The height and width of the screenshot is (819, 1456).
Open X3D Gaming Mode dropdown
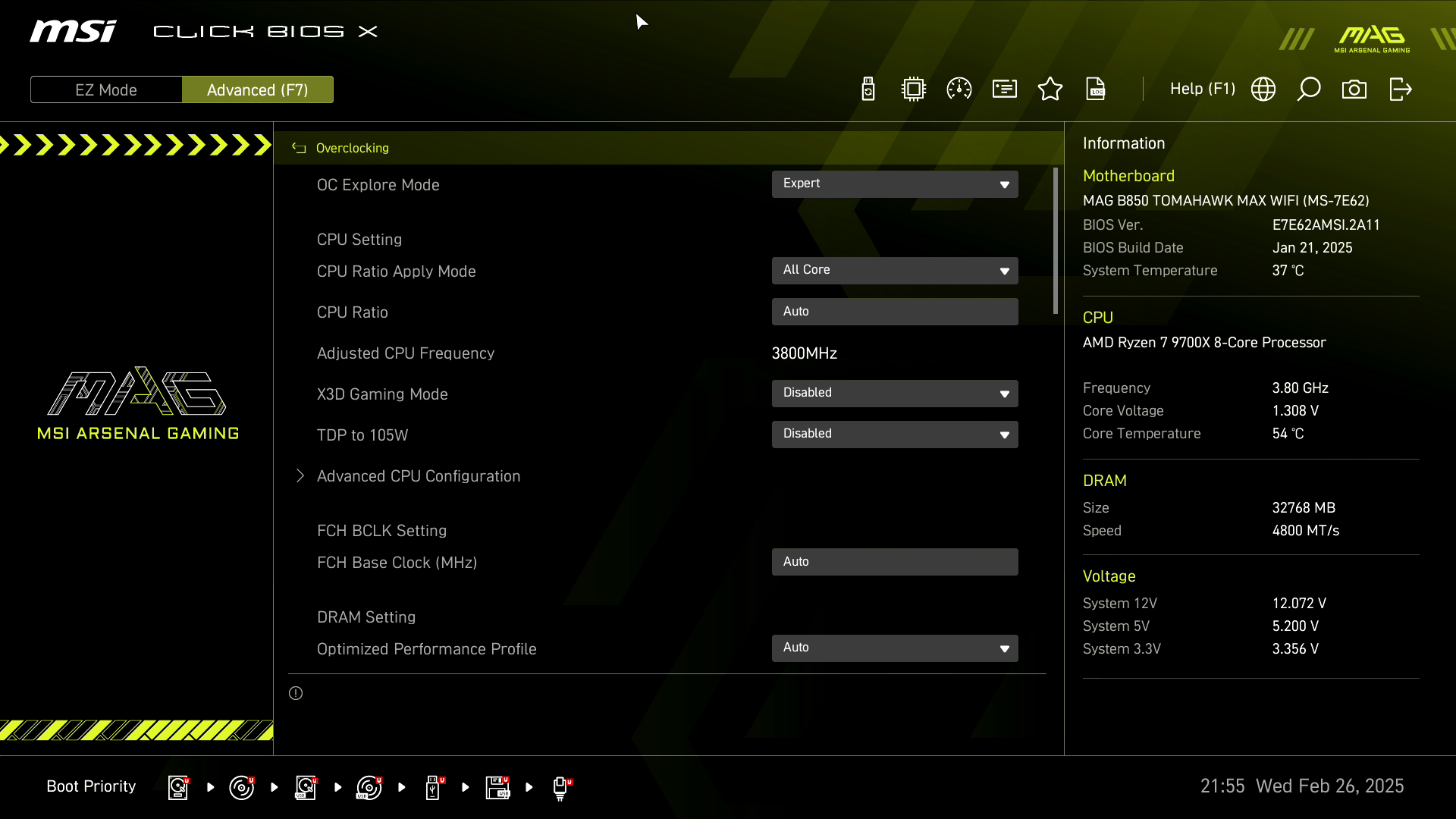pyautogui.click(x=895, y=393)
